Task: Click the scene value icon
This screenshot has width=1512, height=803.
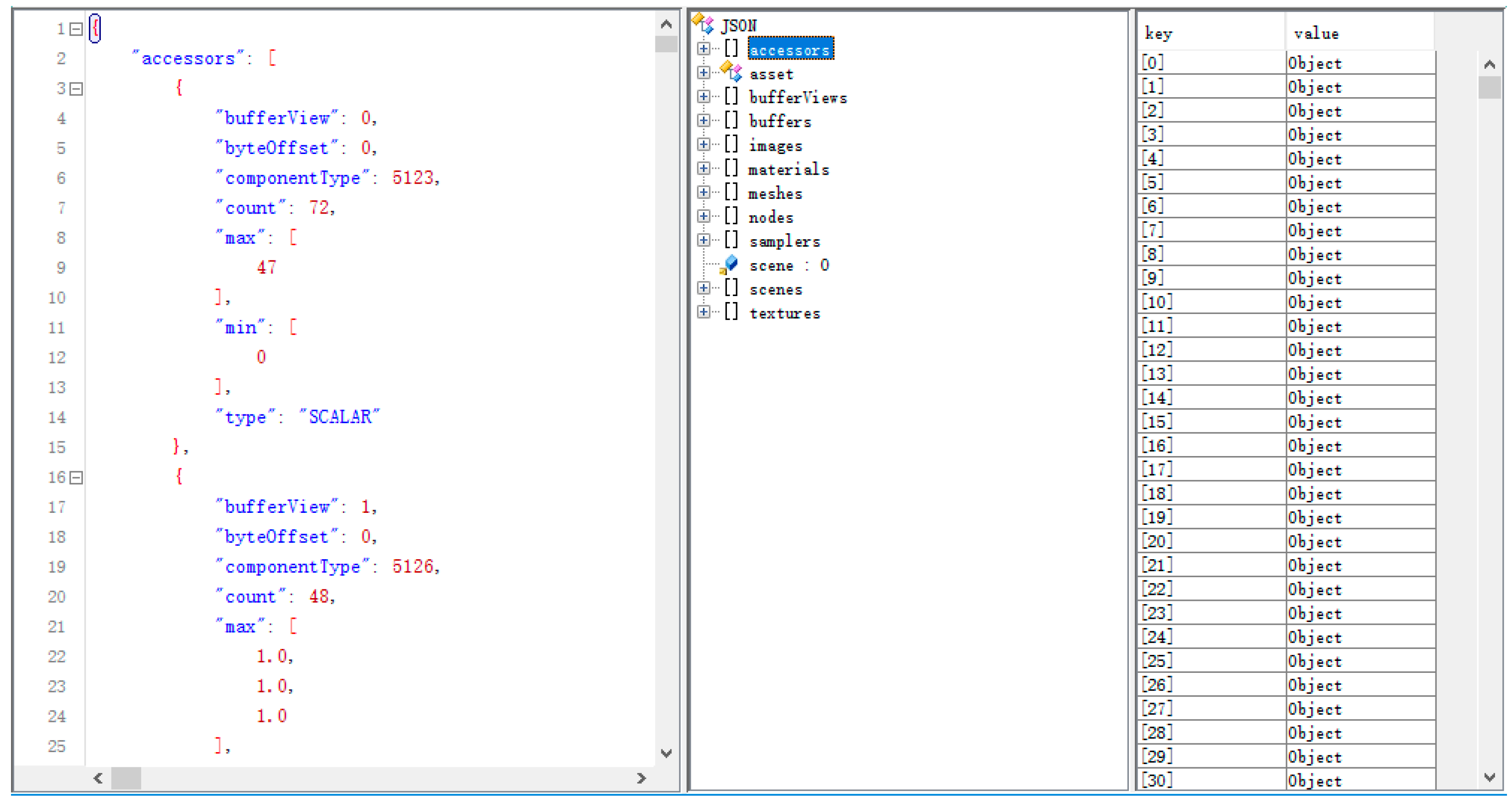Action: [x=729, y=264]
